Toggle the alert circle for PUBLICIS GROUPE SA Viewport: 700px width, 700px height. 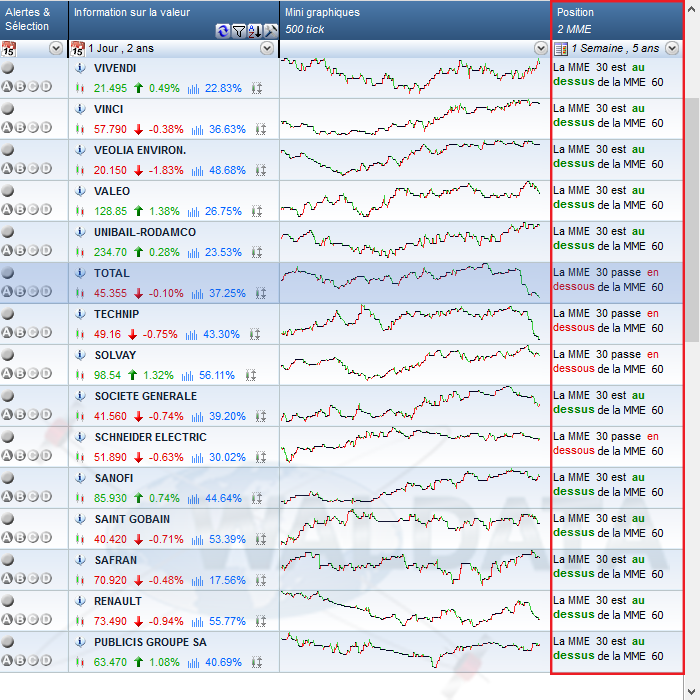pyautogui.click(x=8, y=642)
